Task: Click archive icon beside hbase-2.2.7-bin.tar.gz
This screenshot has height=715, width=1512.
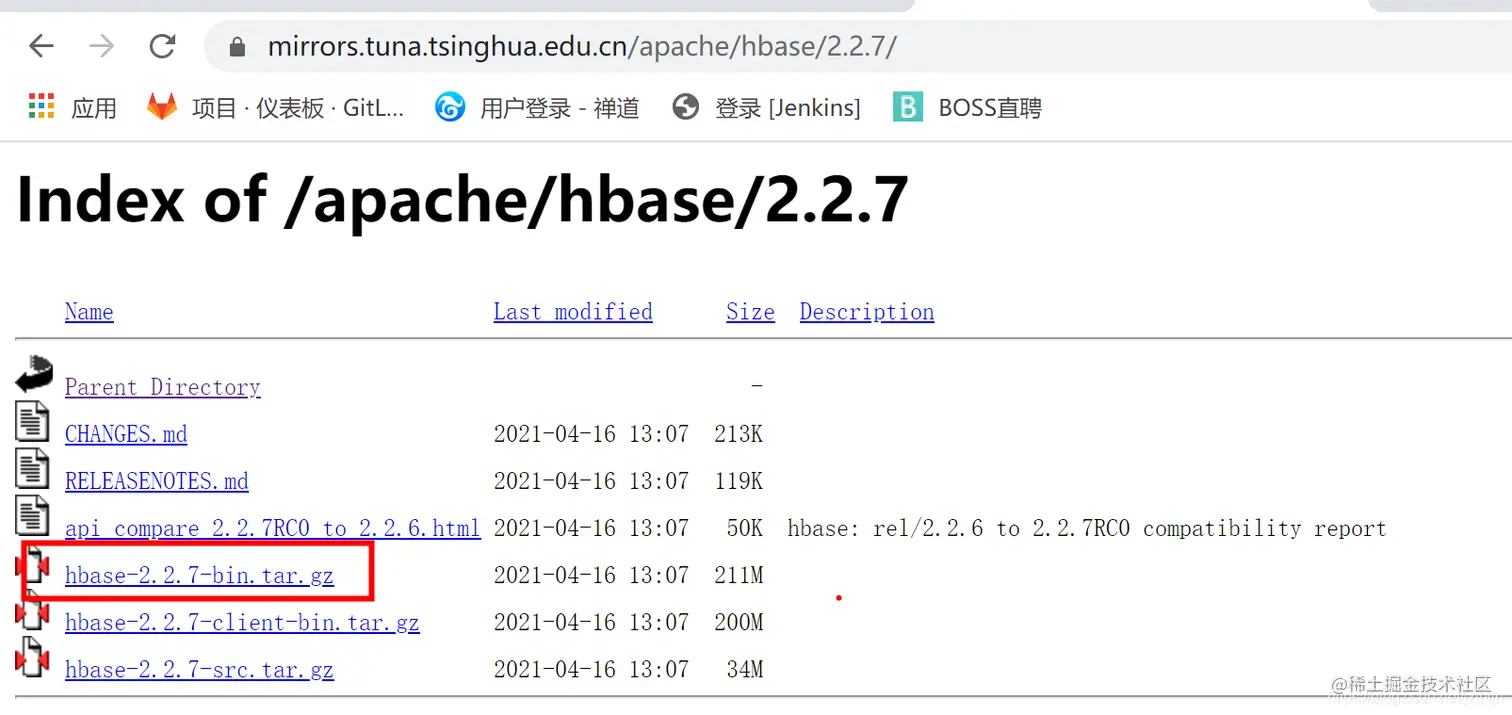Action: (32, 565)
